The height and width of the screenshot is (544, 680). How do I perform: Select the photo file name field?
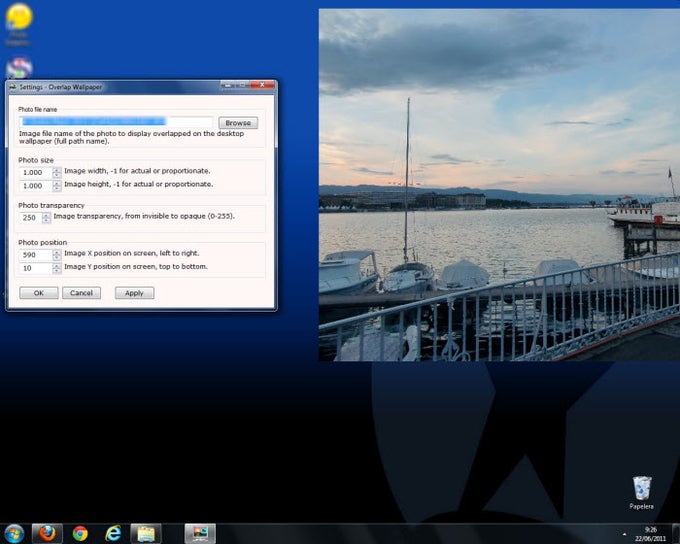click(x=116, y=122)
